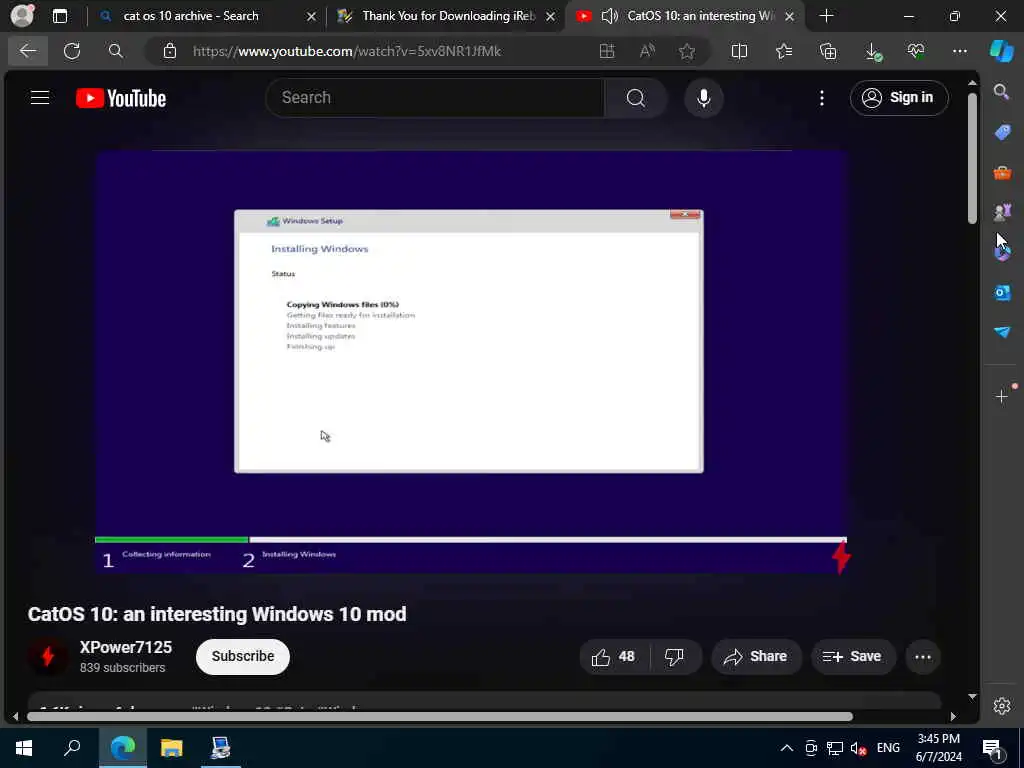Viewport: 1024px width, 768px height.
Task: Open clock showing 3:45 PM
Action: pyautogui.click(x=938, y=748)
